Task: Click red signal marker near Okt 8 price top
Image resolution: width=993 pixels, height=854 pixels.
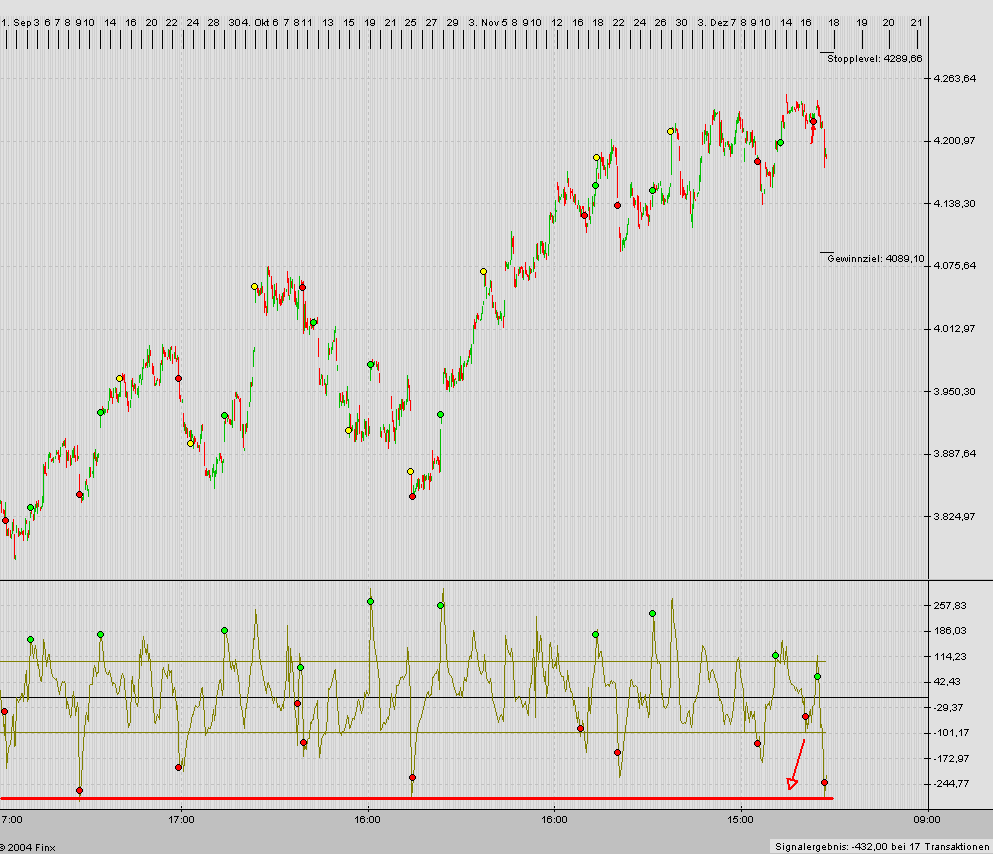Action: pyautogui.click(x=303, y=287)
